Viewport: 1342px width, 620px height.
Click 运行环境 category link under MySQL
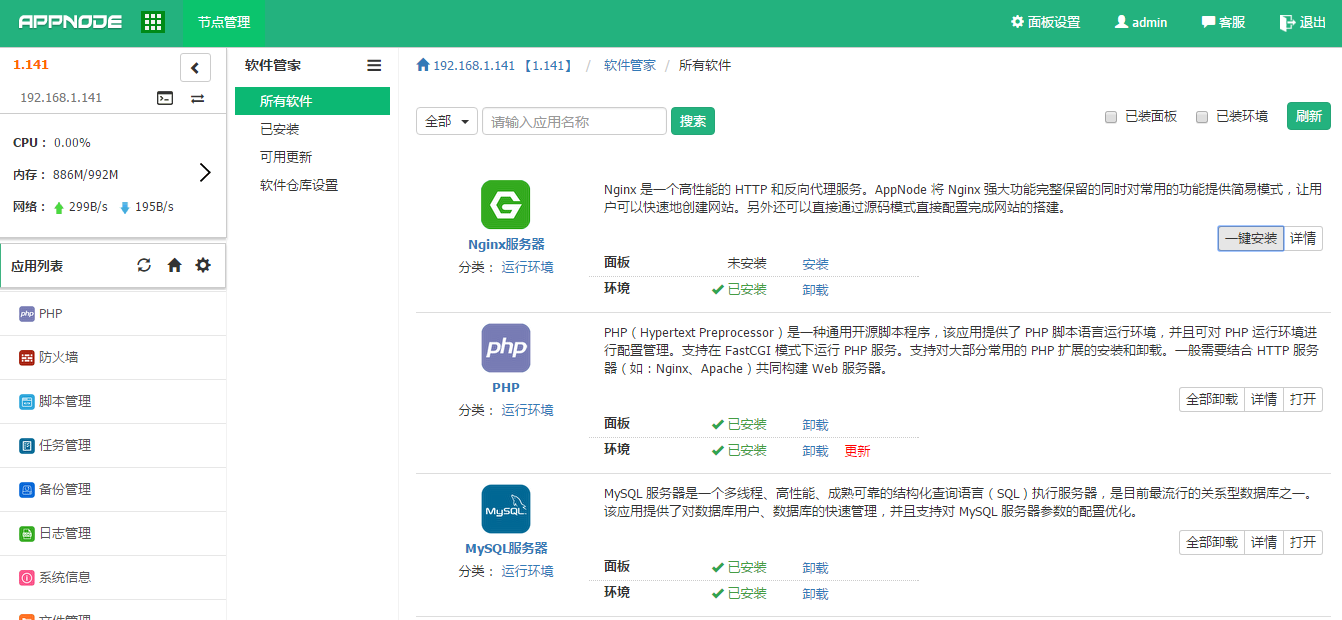(527, 571)
